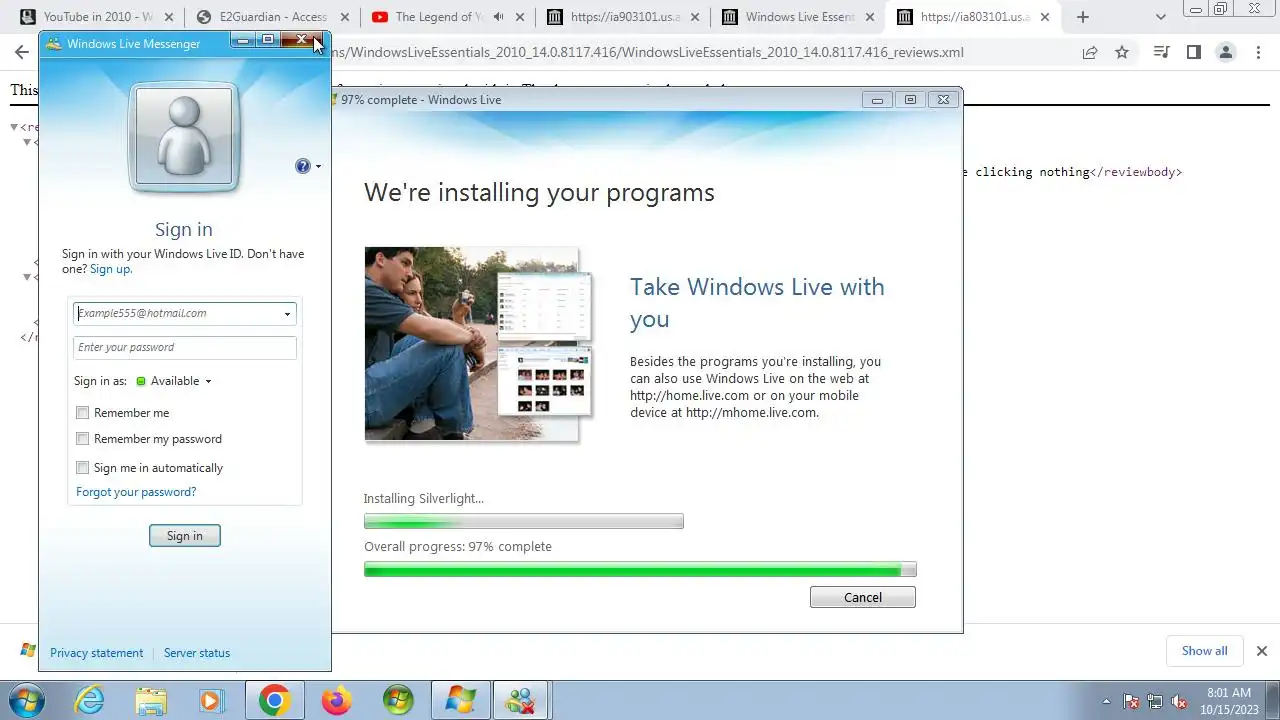Switch to Windows Live Essentials tab
Image resolution: width=1280 pixels, height=720 pixels.
(800, 17)
